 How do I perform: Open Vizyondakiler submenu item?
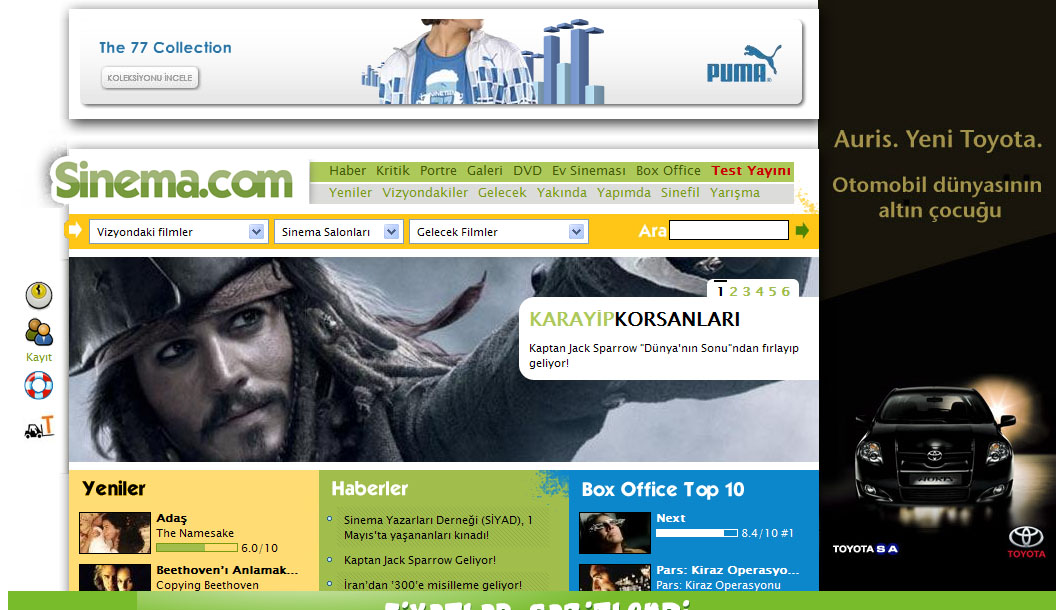pos(425,193)
